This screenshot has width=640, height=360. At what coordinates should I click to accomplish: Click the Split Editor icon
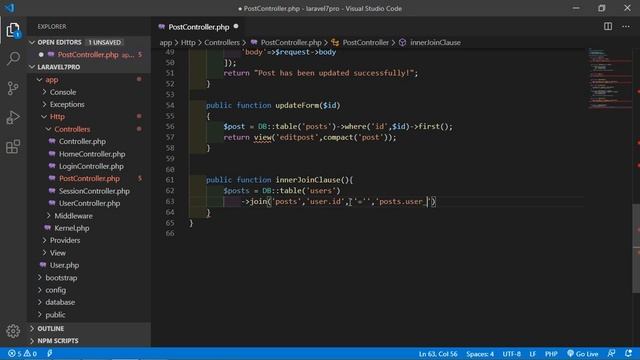(x=608, y=27)
